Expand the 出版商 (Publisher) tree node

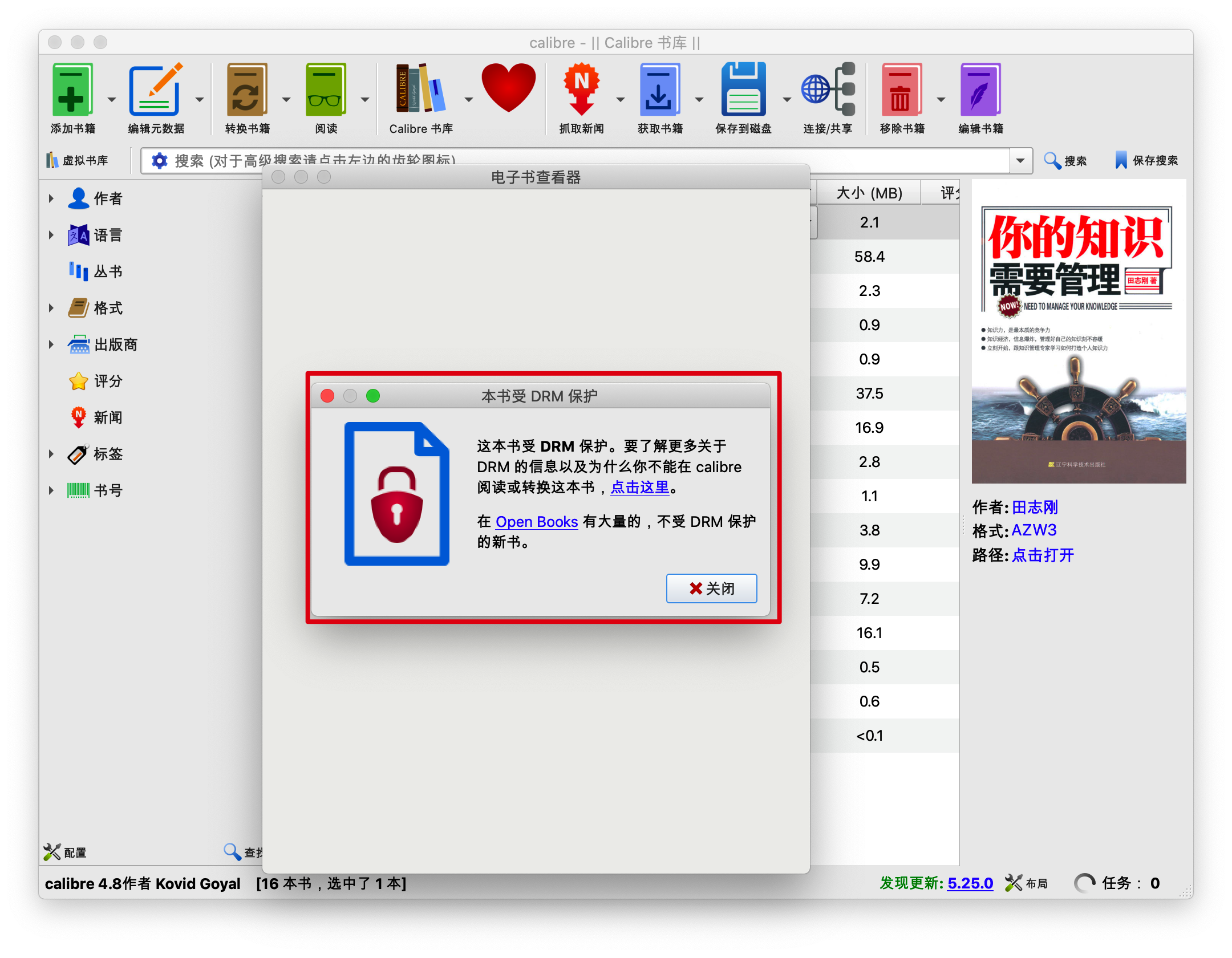(x=51, y=344)
